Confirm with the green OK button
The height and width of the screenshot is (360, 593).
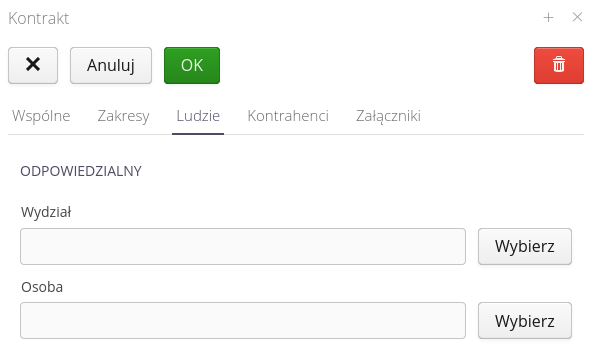pos(192,65)
